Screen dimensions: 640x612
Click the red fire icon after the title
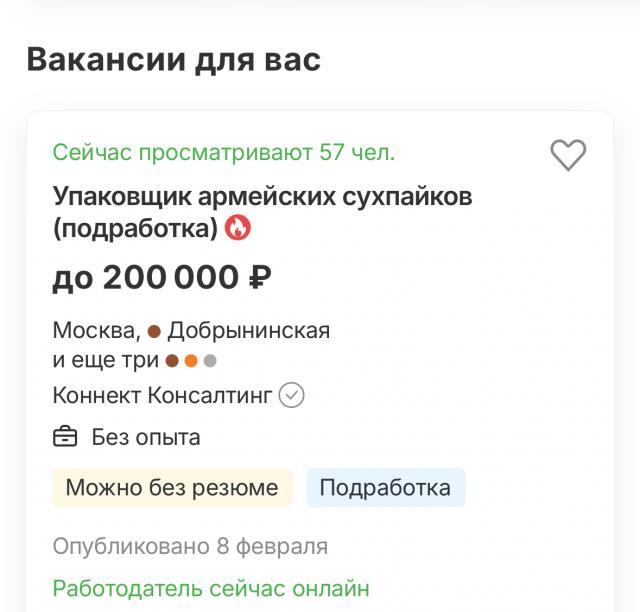click(x=238, y=228)
